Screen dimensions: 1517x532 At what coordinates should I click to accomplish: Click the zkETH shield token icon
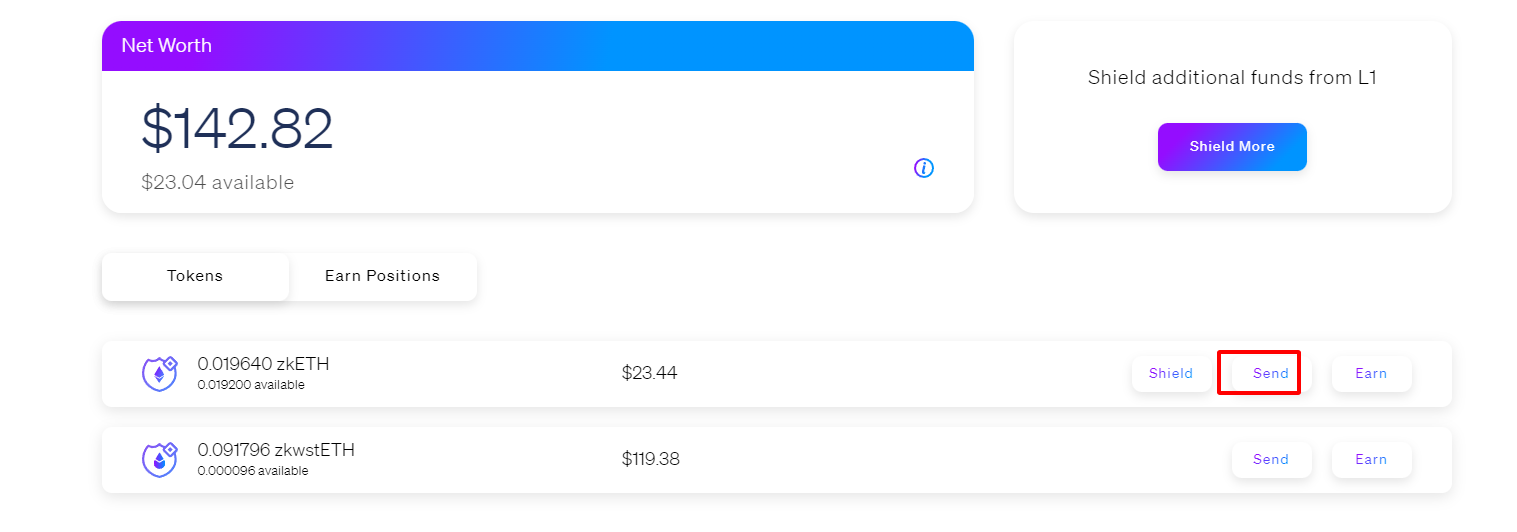point(159,374)
